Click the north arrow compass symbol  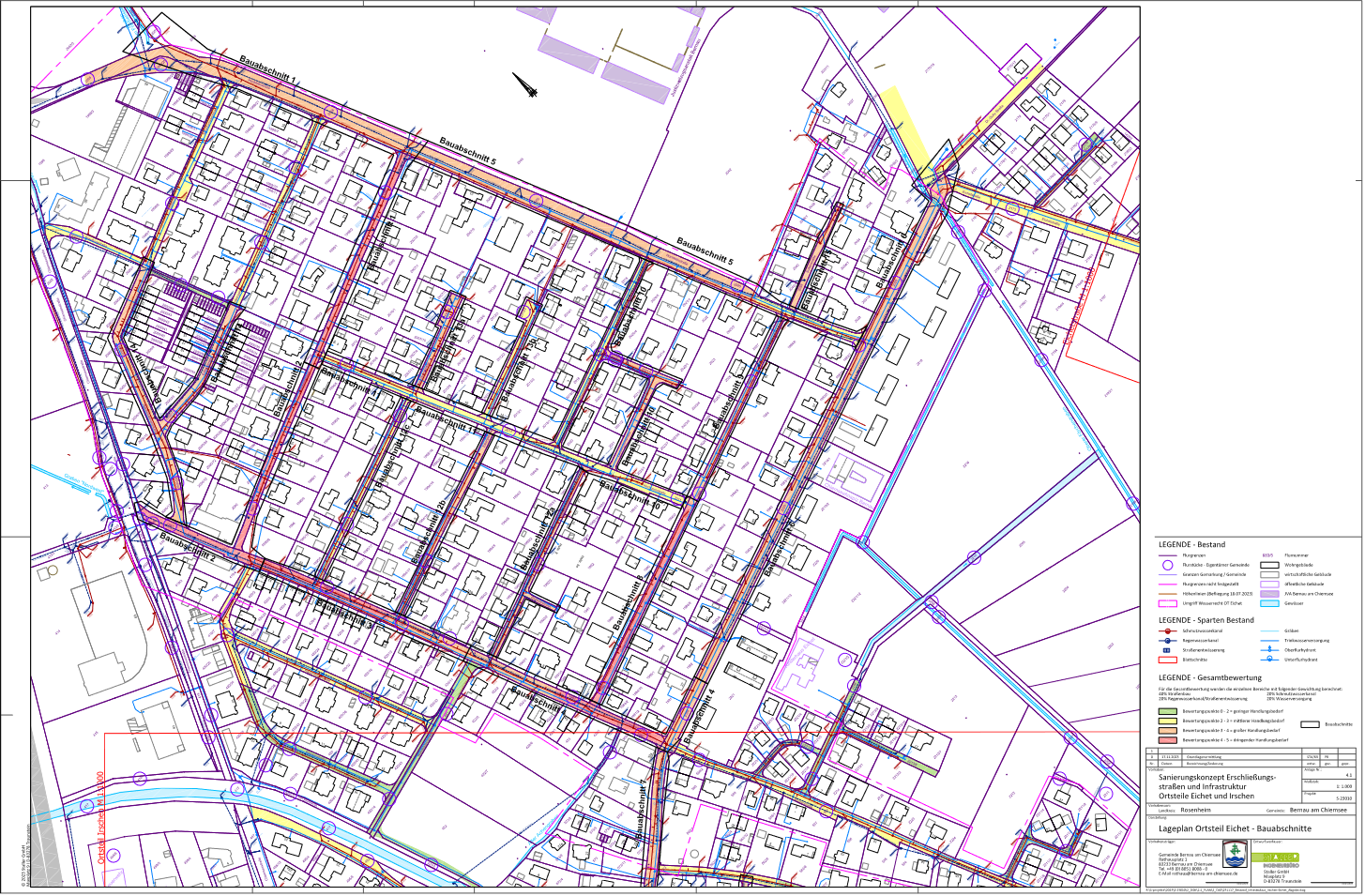click(525, 84)
